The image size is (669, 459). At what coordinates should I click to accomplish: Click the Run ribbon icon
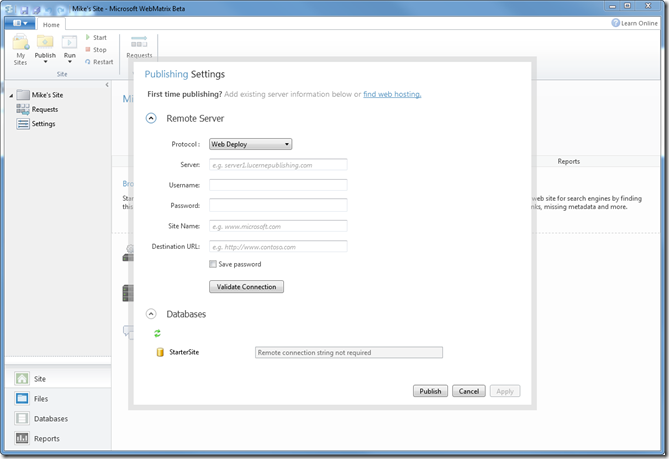[x=70, y=42]
